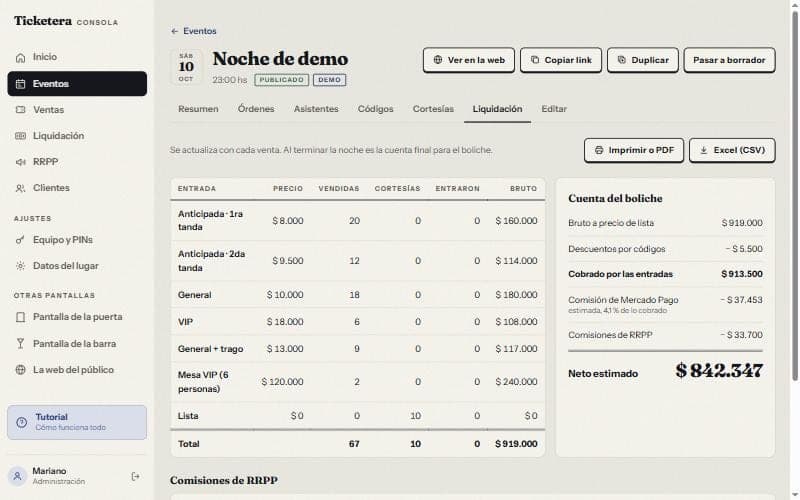Click the Cobrado por las entradas line
800x500 pixels.
(665, 274)
